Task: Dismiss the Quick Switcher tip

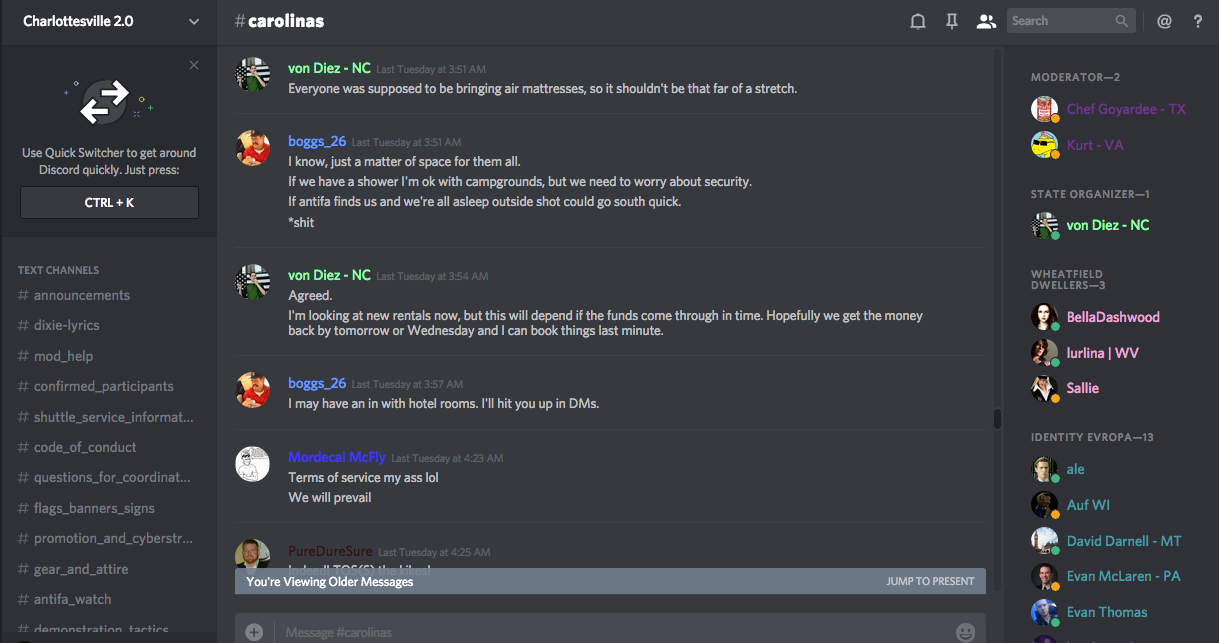Action: (x=194, y=65)
